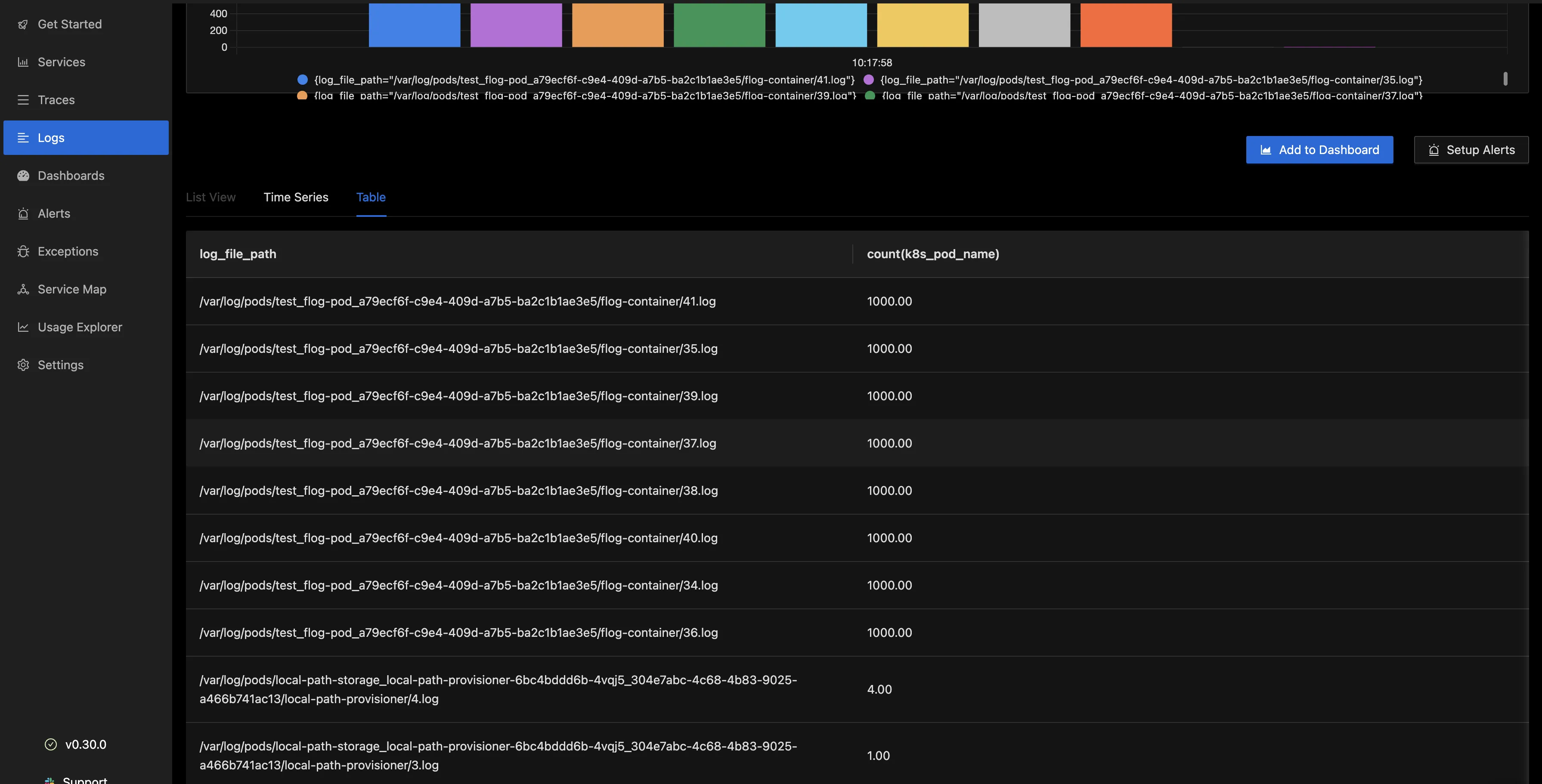The image size is (1542, 784).
Task: Click the Service Map nodes icon
Action: tap(23, 289)
